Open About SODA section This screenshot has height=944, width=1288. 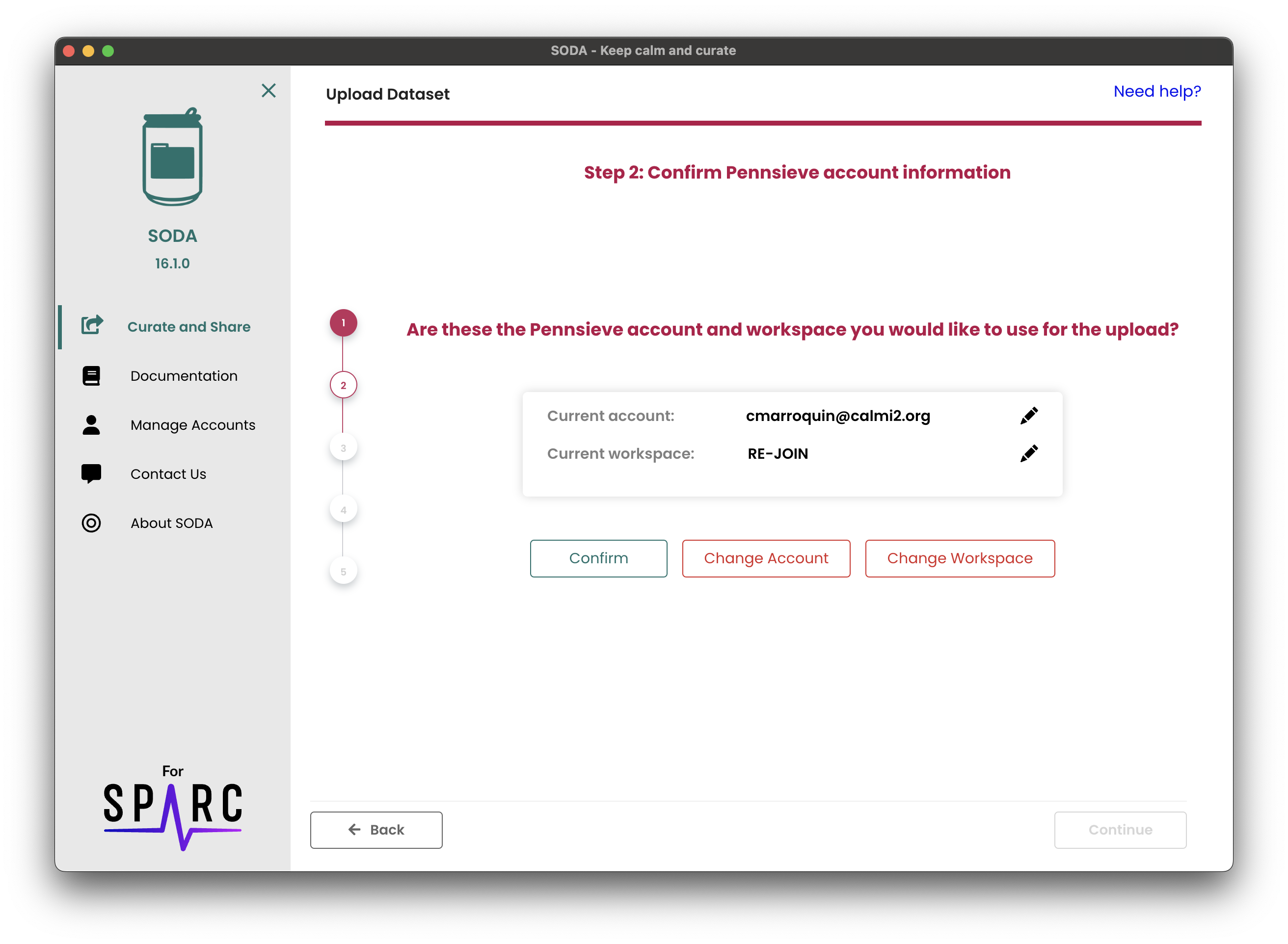pyautogui.click(x=171, y=524)
